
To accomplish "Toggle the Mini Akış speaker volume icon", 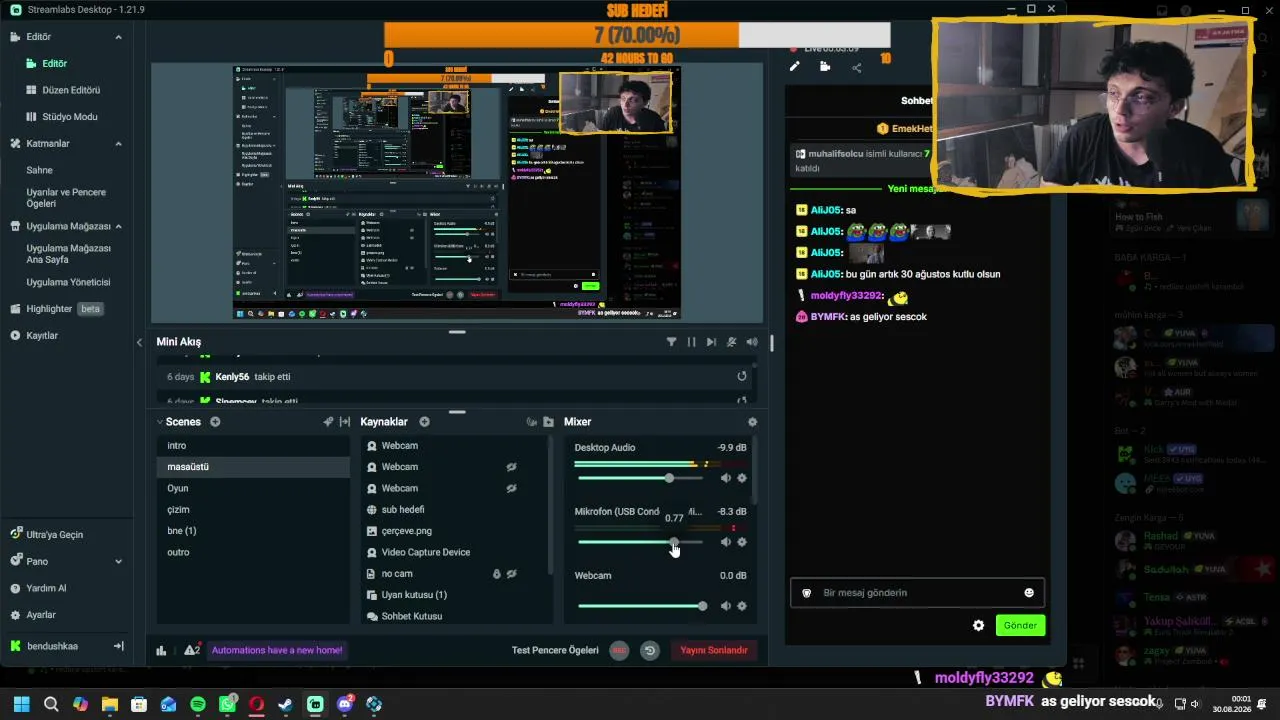I will [752, 342].
